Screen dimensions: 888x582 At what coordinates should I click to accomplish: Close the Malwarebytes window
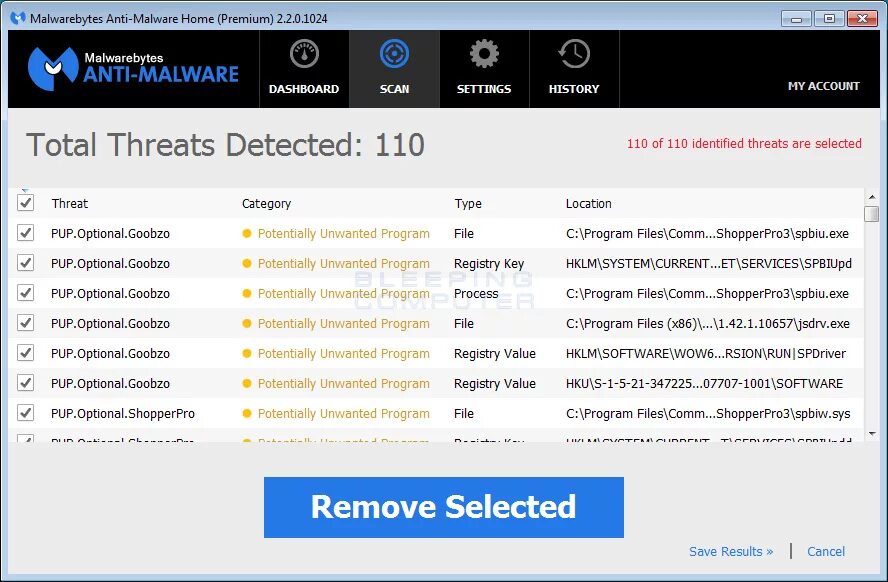(x=862, y=19)
